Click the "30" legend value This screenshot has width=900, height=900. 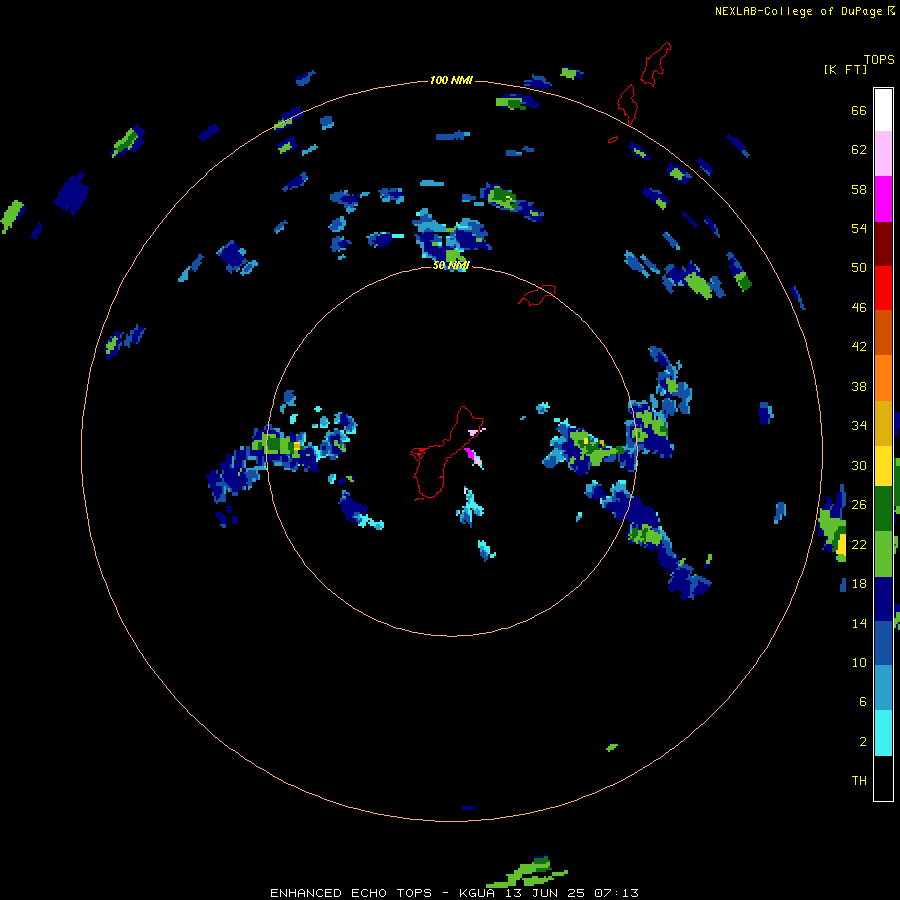click(859, 465)
